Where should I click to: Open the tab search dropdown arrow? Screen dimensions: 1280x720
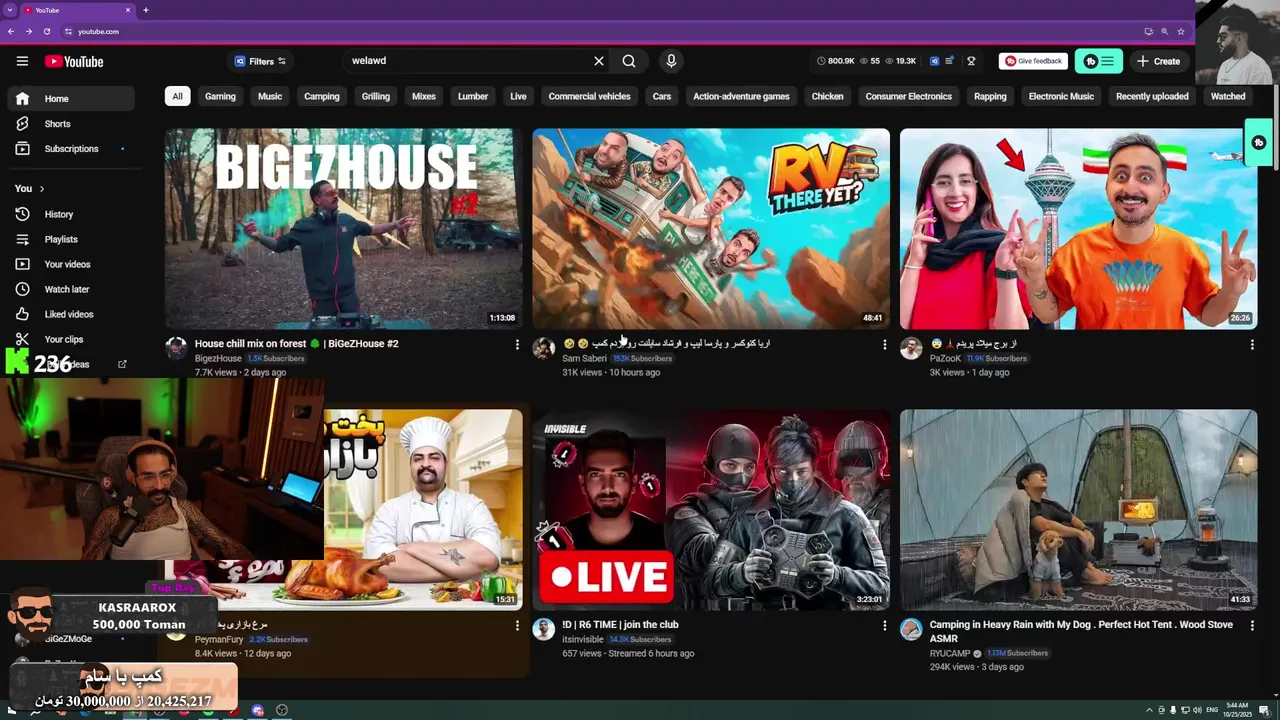[9, 10]
